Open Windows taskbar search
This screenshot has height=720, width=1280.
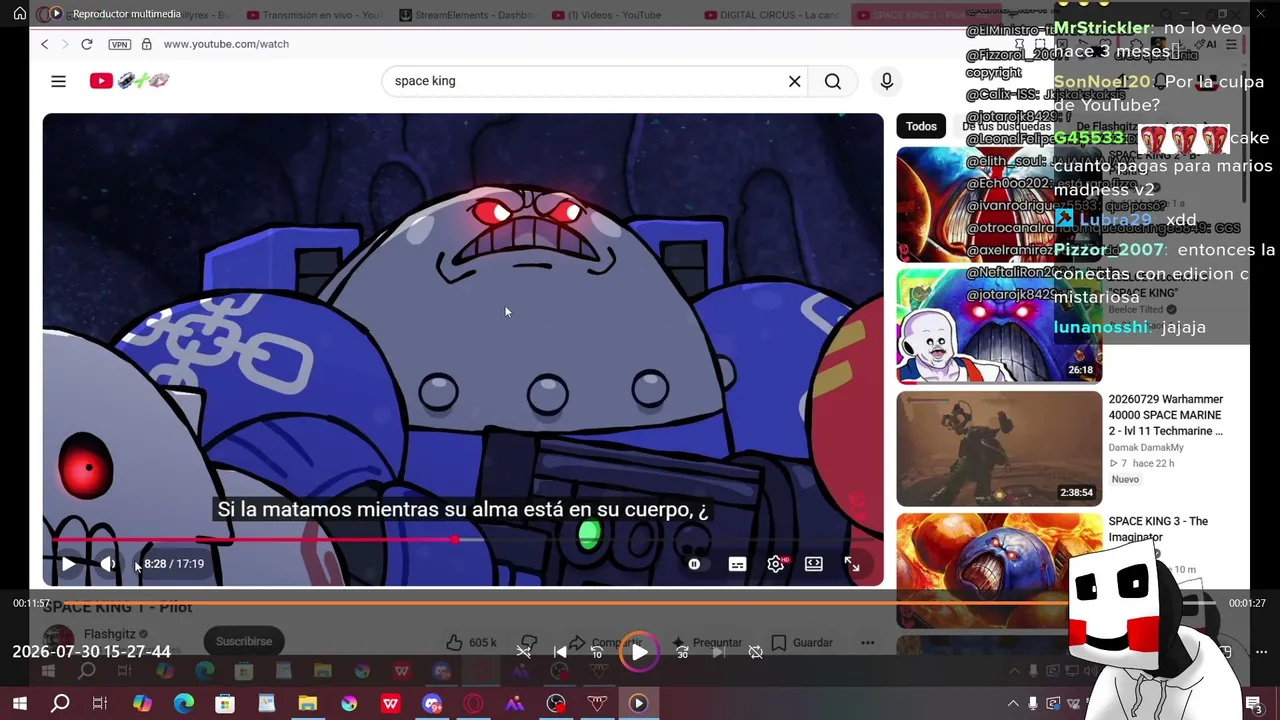click(x=60, y=704)
